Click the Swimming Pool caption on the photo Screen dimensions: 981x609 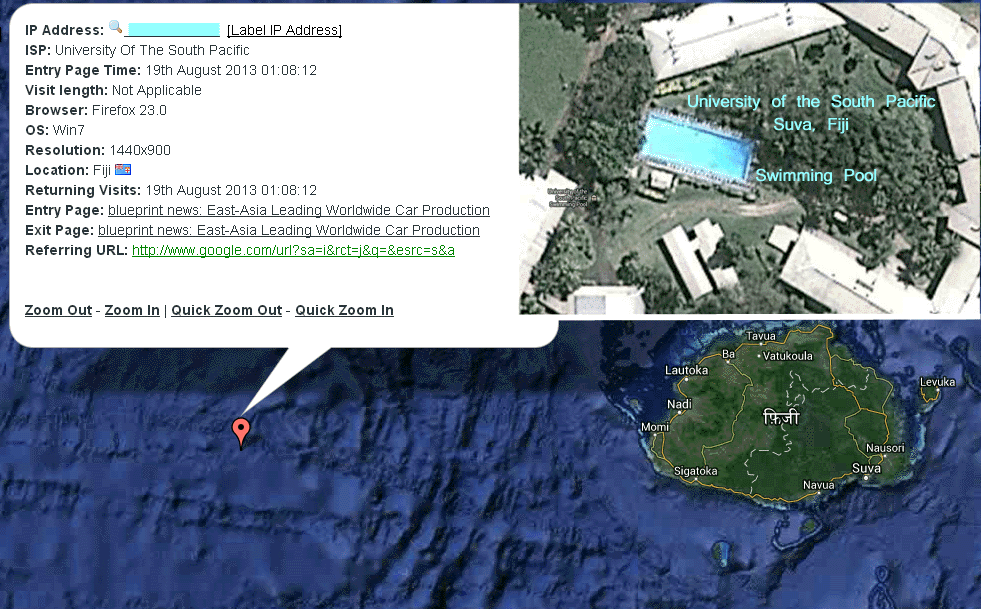(816, 176)
